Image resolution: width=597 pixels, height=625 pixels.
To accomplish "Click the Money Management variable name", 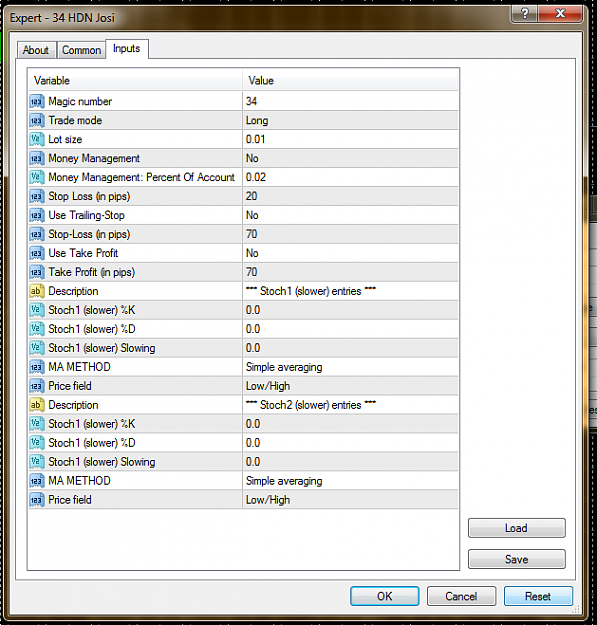I will (x=94, y=159).
